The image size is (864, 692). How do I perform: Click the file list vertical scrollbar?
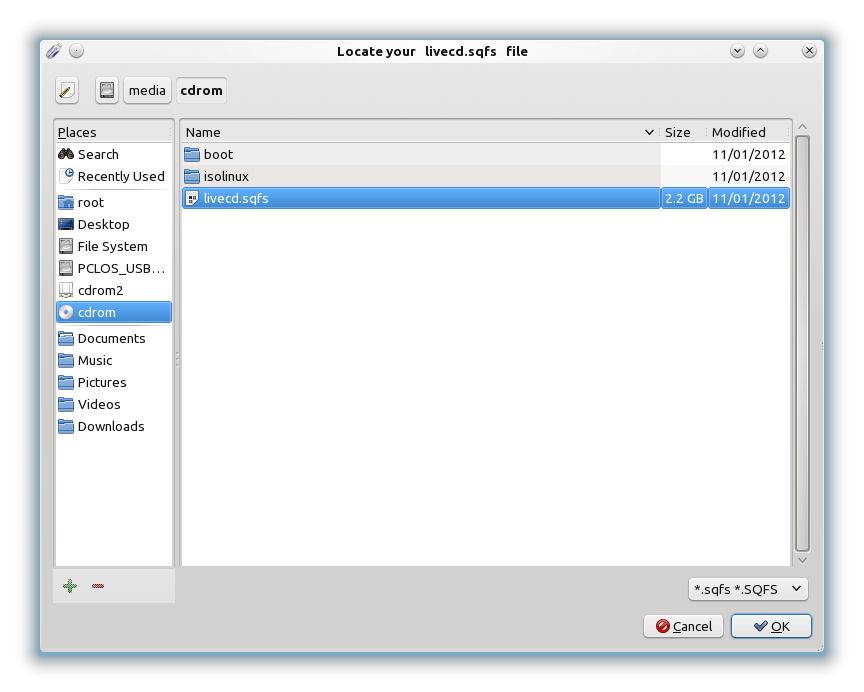point(802,343)
